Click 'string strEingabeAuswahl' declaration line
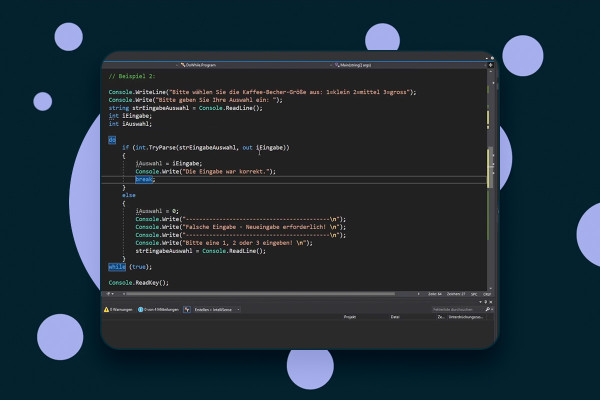600x400 pixels. [186, 108]
